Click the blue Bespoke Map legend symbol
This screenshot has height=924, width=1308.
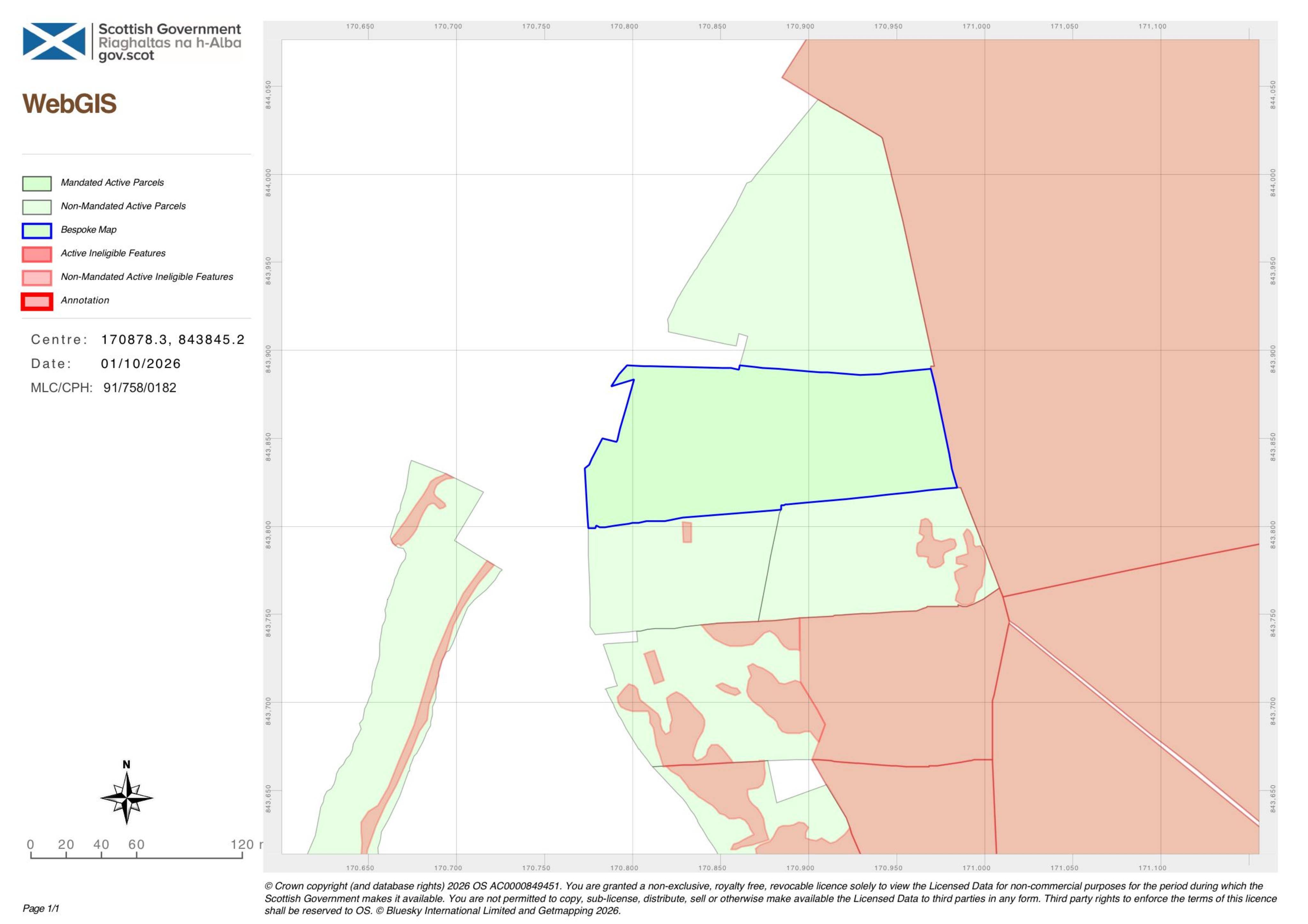pos(37,230)
